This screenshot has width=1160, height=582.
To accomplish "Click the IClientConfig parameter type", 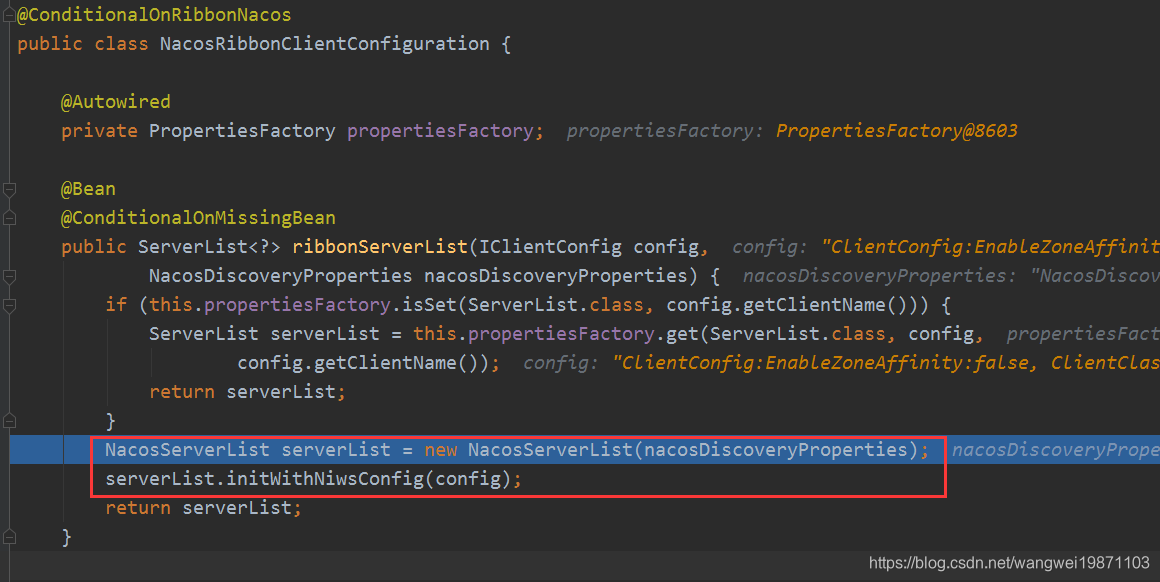I will pyautogui.click(x=550, y=246).
